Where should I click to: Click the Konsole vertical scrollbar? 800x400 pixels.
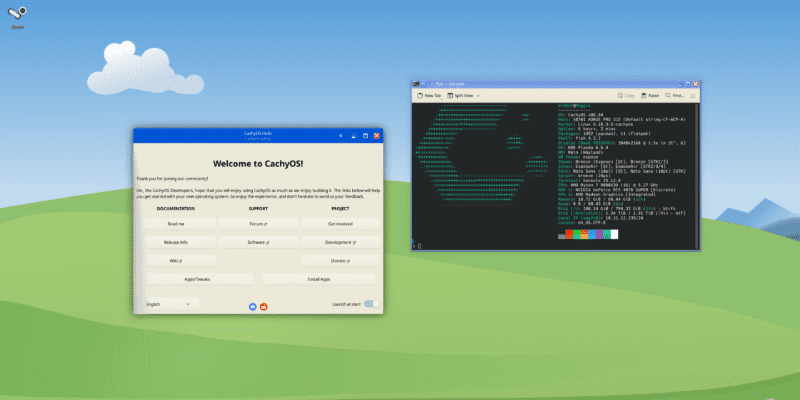[x=698, y=177]
